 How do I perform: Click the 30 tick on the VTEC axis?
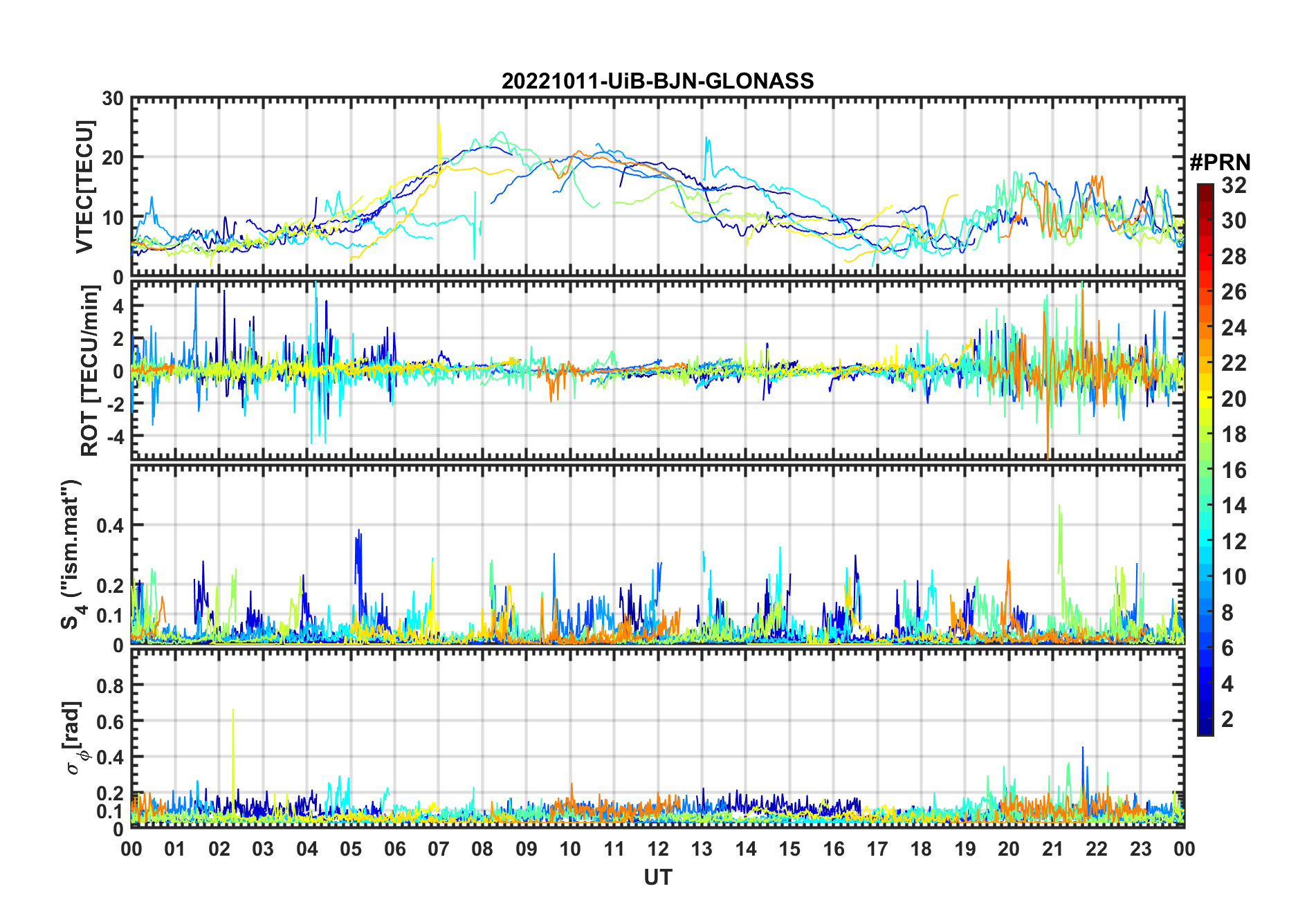pos(113,99)
